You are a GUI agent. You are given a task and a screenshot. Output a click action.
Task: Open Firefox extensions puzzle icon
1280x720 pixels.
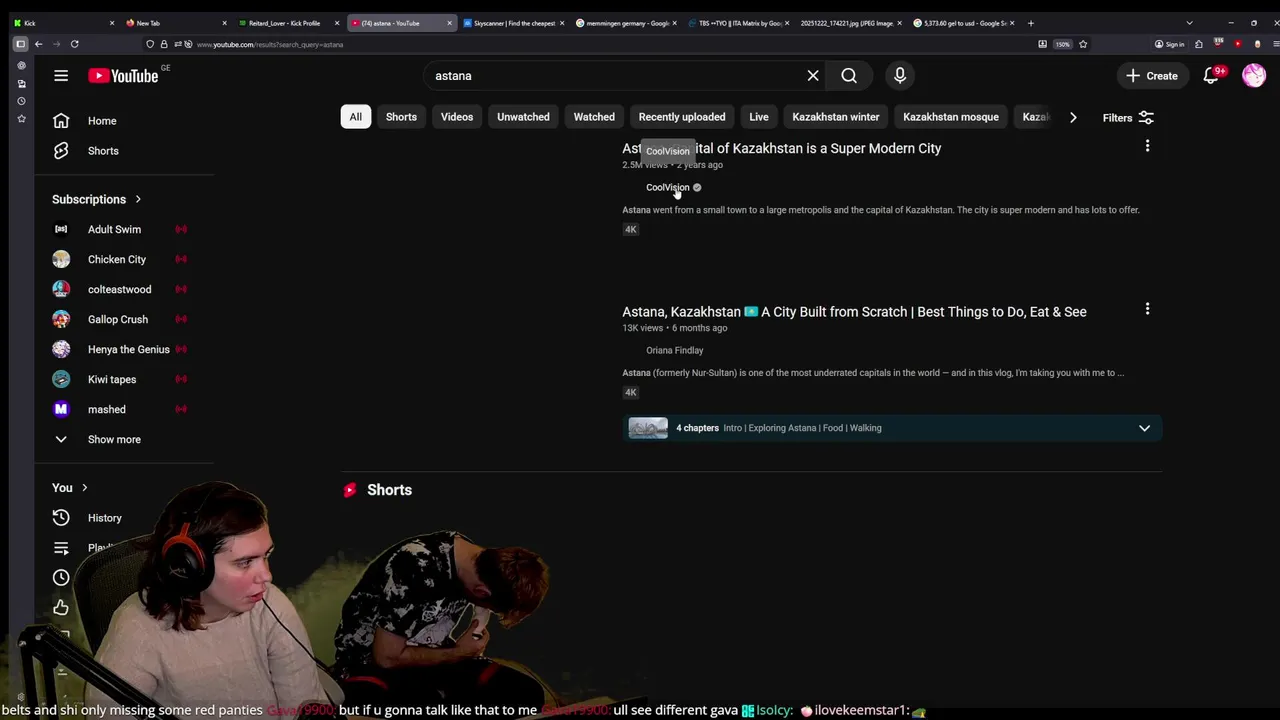[1199, 44]
